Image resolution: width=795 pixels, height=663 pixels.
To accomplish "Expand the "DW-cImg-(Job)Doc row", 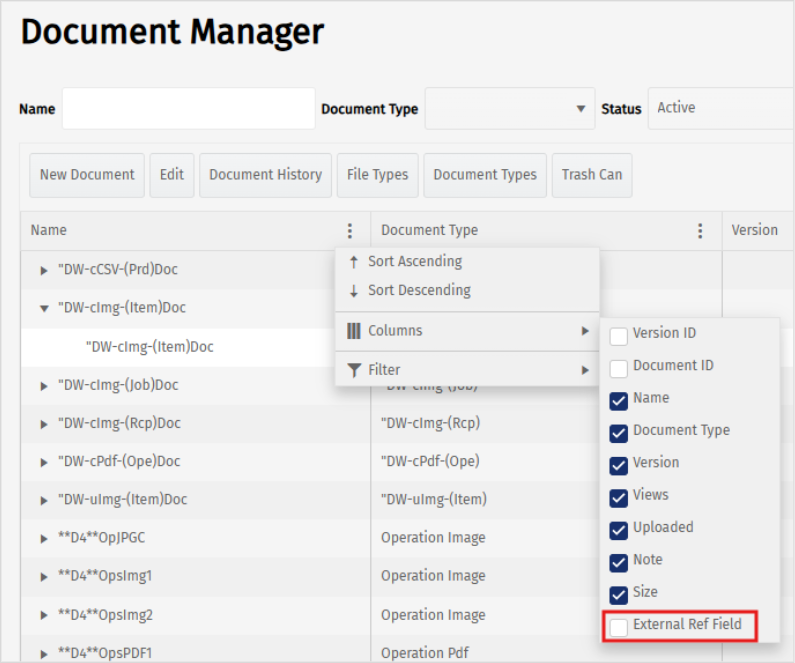I will click(x=44, y=386).
